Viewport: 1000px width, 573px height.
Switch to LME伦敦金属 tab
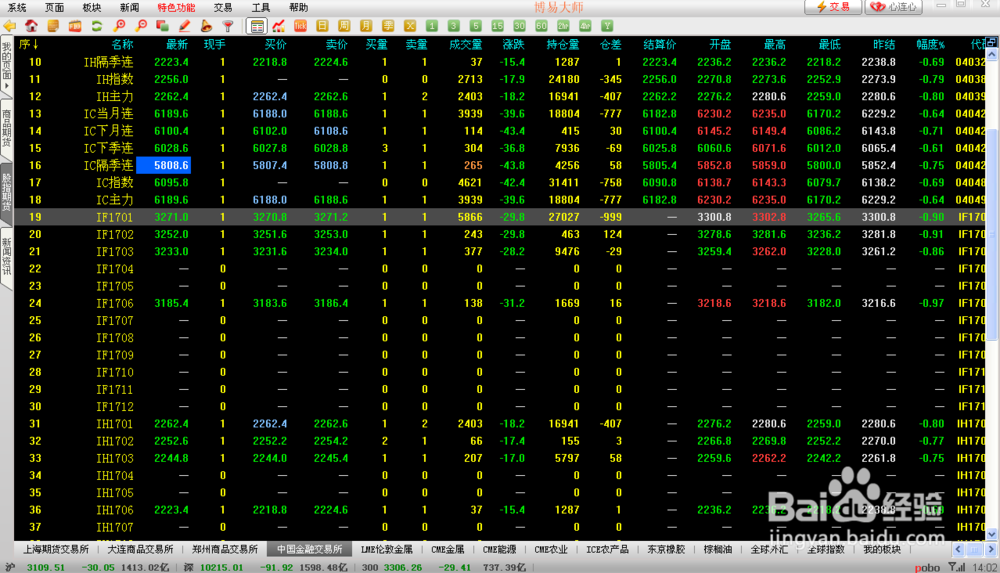point(386,549)
